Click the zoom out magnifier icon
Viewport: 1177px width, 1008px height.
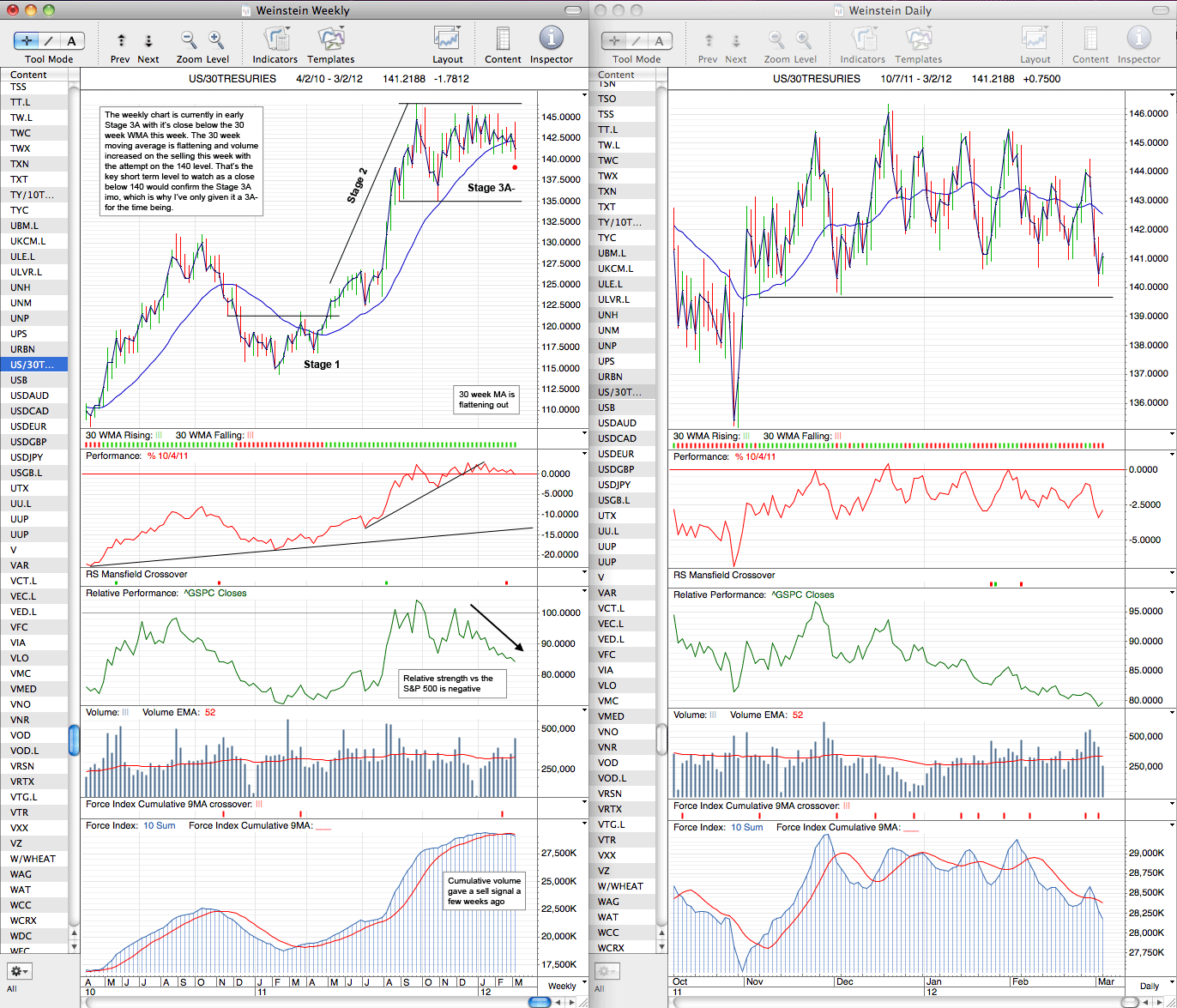pos(189,39)
